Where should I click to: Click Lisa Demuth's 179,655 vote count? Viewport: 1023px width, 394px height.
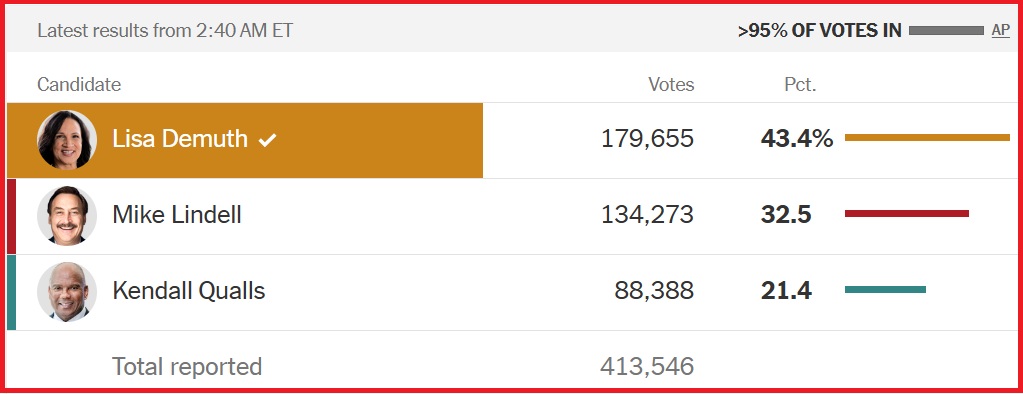tap(647, 138)
